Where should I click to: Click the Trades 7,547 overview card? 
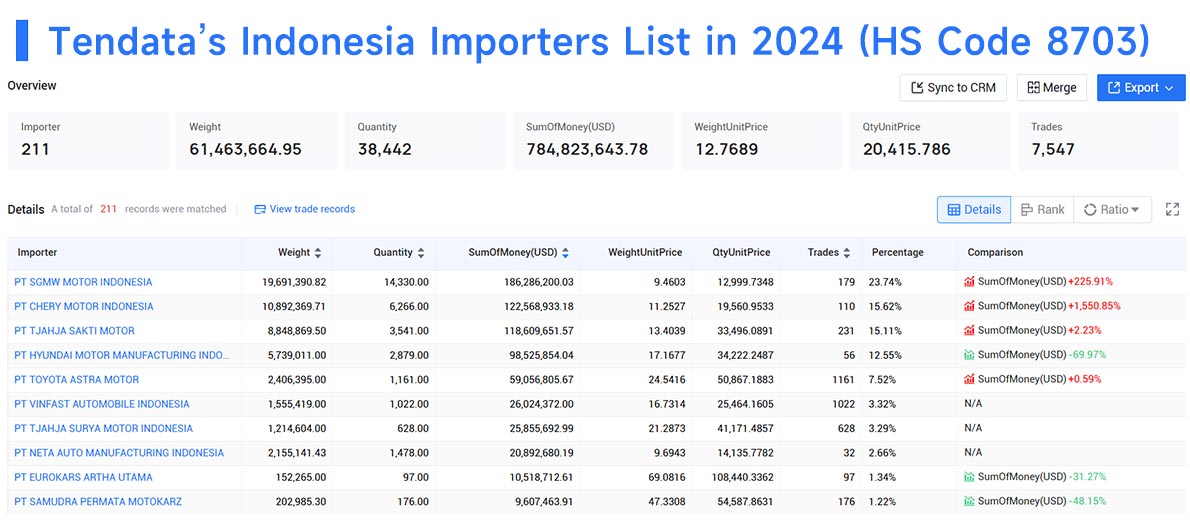point(1099,140)
